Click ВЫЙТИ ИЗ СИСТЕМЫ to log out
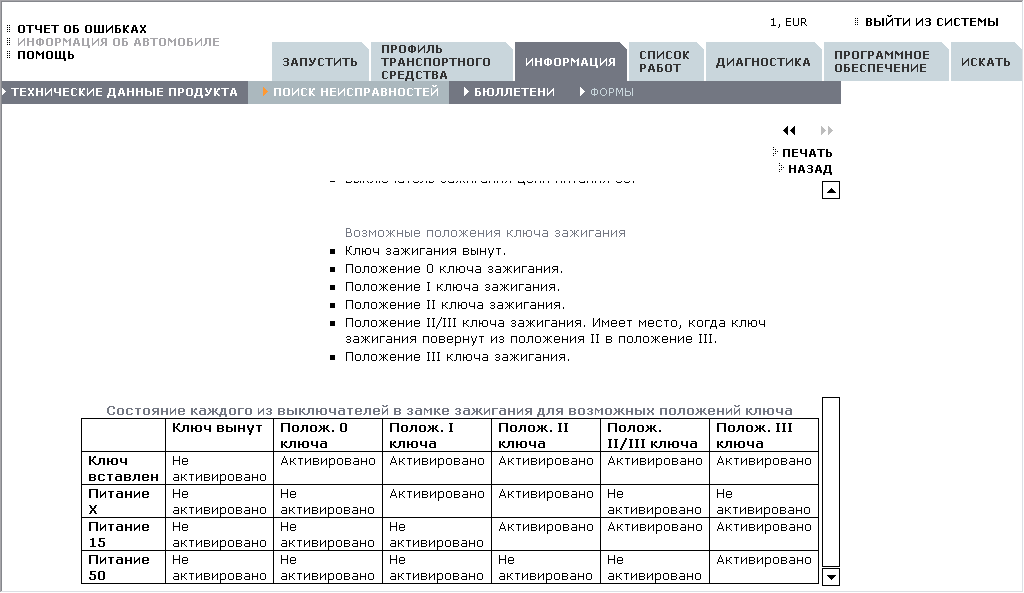Viewport: 1024px width, 593px height. click(x=932, y=22)
